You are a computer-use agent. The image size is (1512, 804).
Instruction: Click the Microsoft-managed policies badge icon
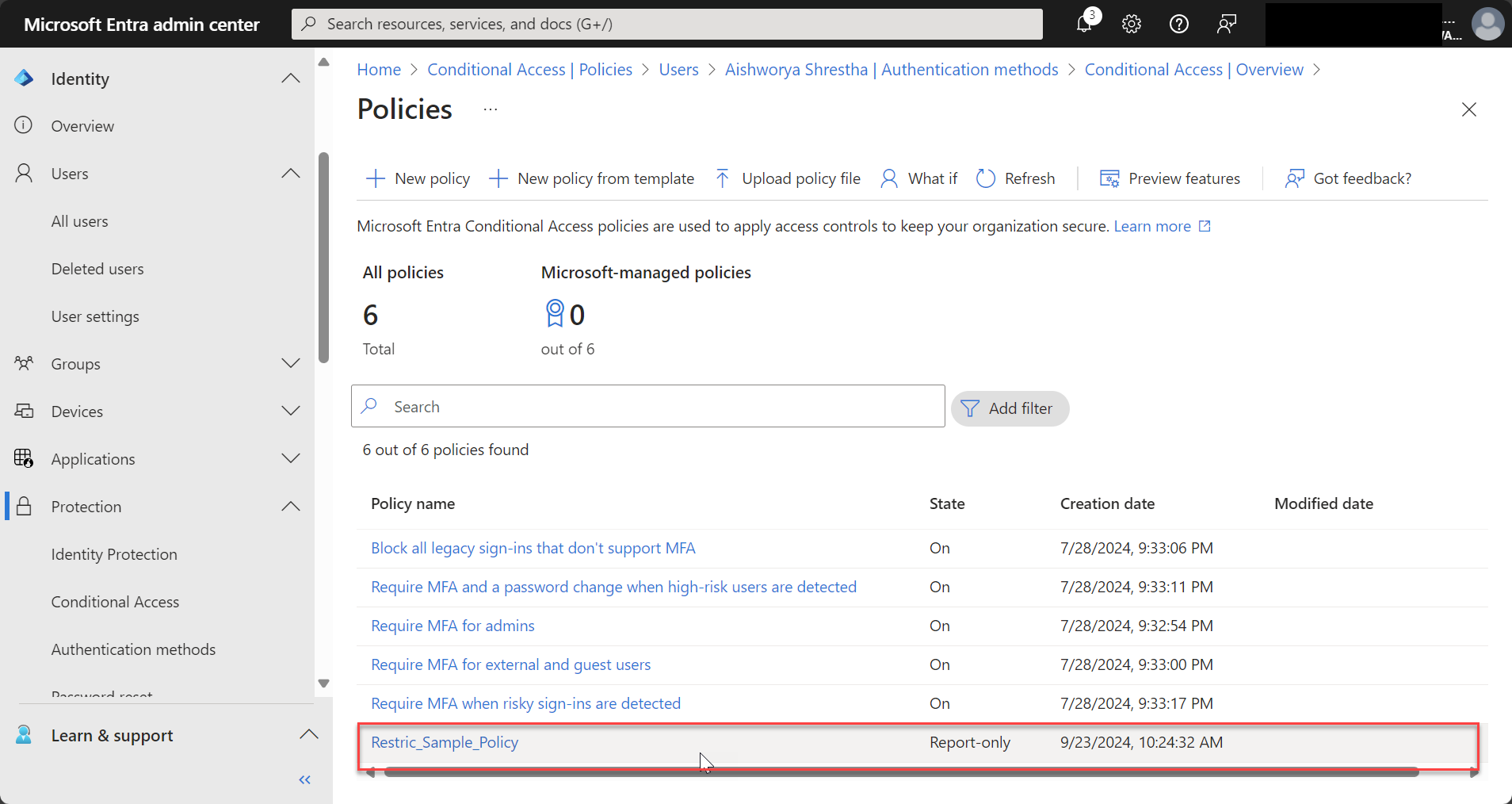coord(555,313)
